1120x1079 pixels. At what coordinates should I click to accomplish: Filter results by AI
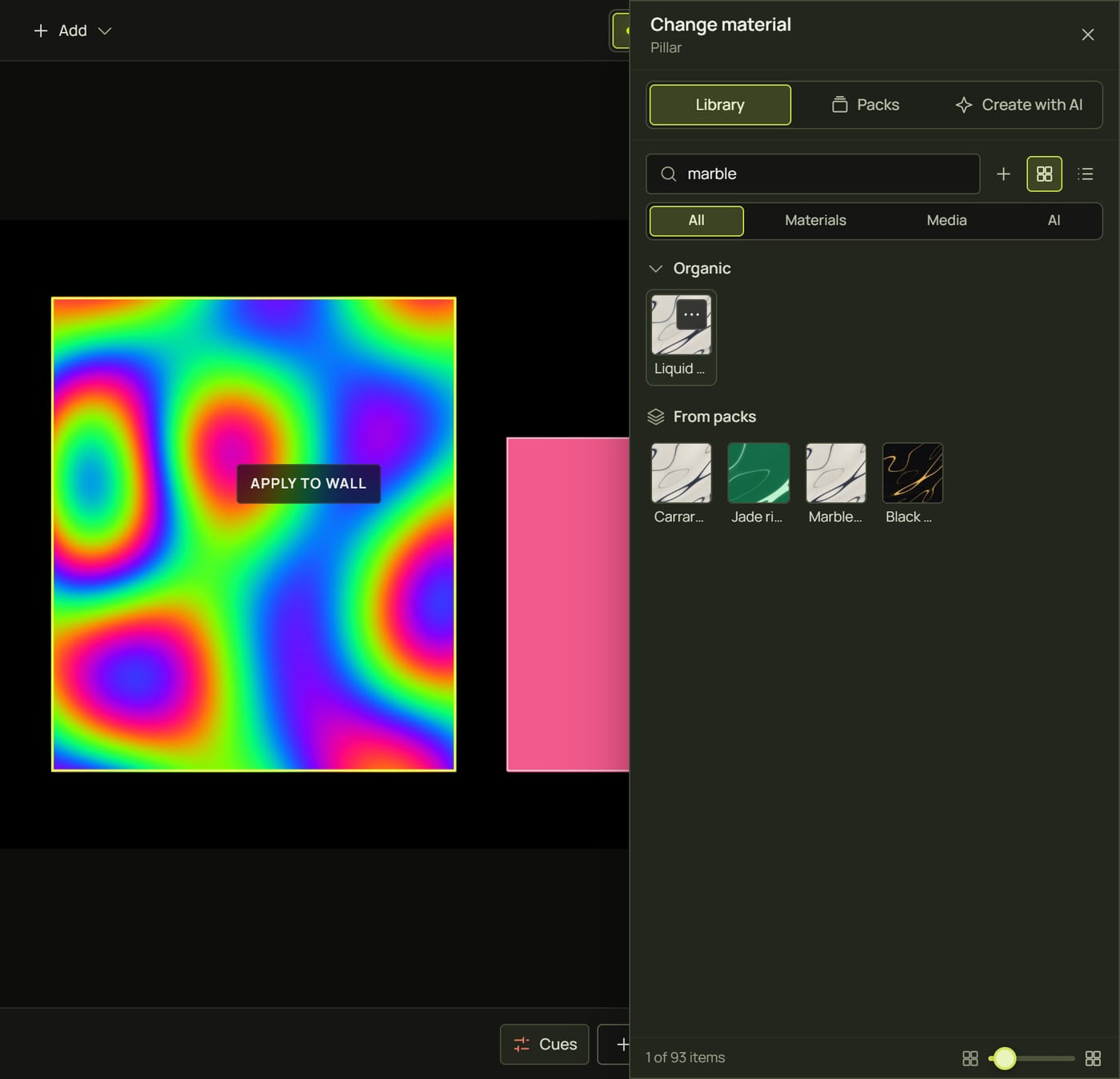(1054, 221)
